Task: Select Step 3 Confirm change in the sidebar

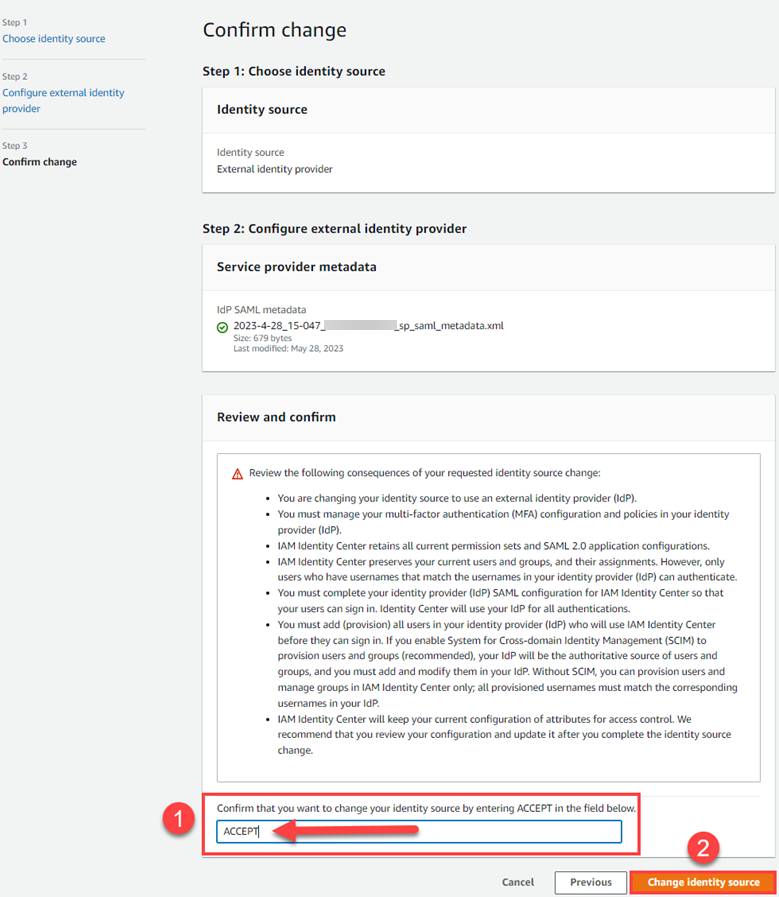Action: [x=40, y=161]
